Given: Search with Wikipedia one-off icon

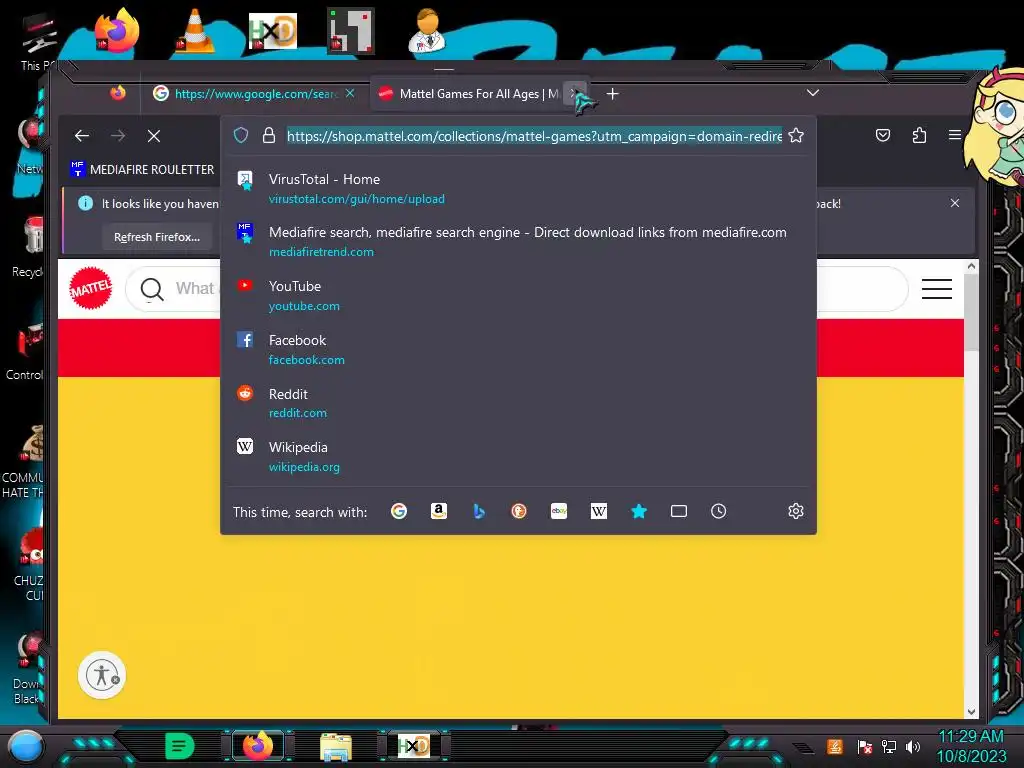Looking at the screenshot, I should click(x=599, y=511).
